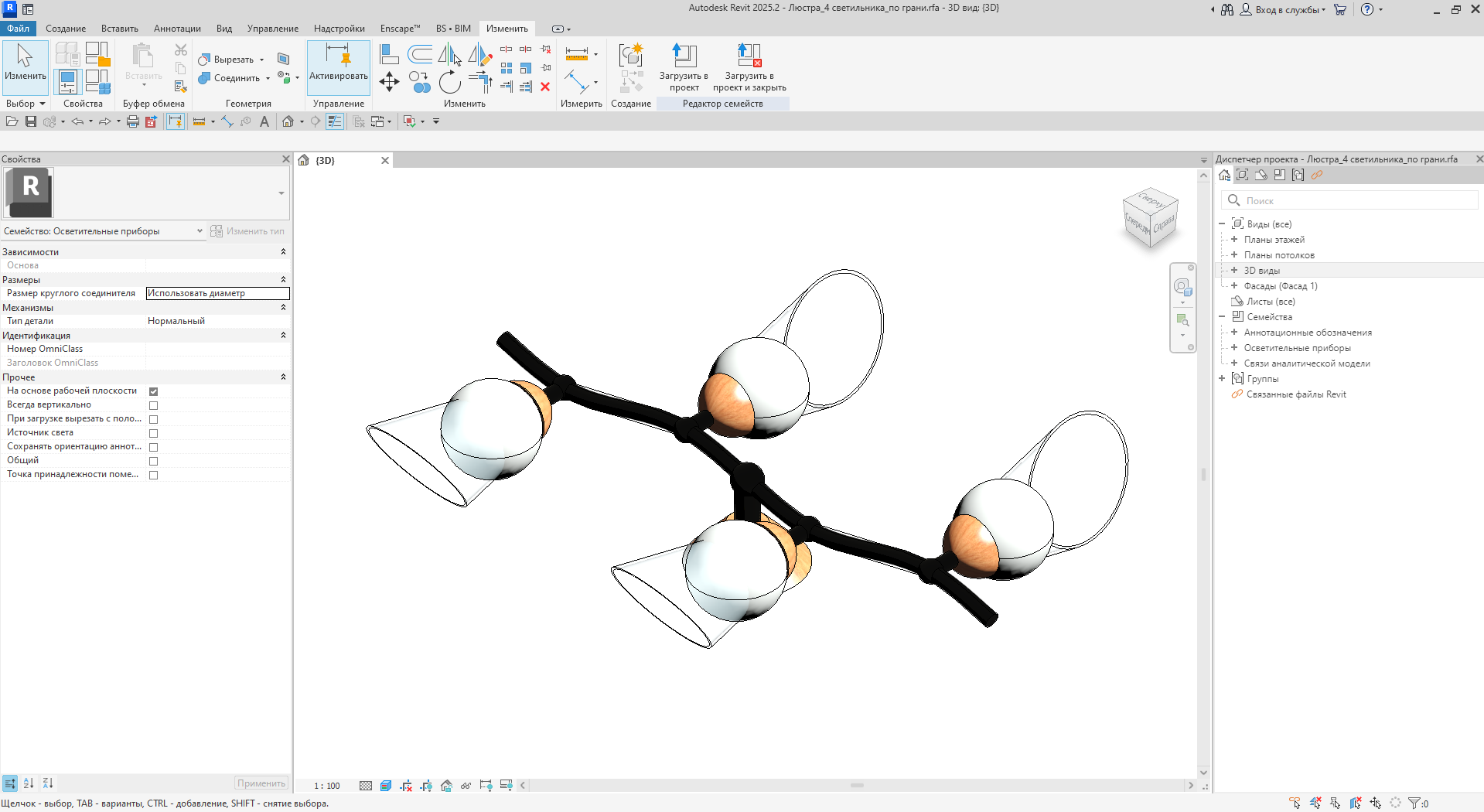
Task: Switch to the 'Аннотации' ribbon tab
Action: 177,29
